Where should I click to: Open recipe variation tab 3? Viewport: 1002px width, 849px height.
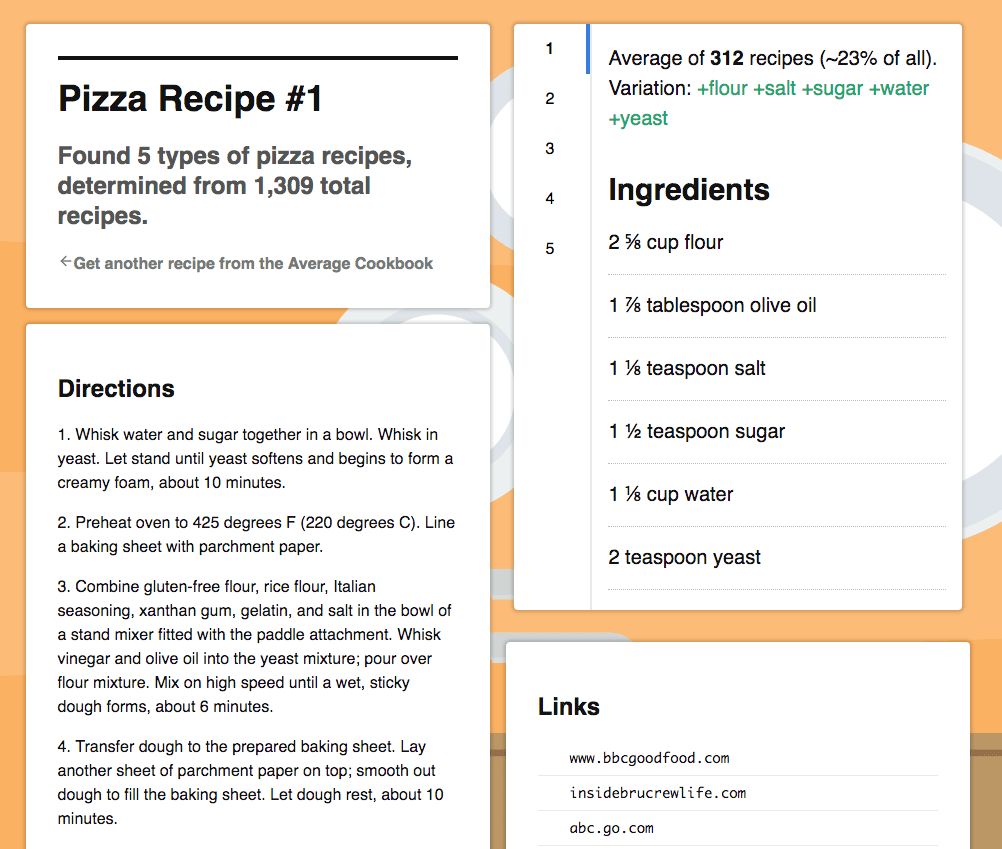pos(550,149)
